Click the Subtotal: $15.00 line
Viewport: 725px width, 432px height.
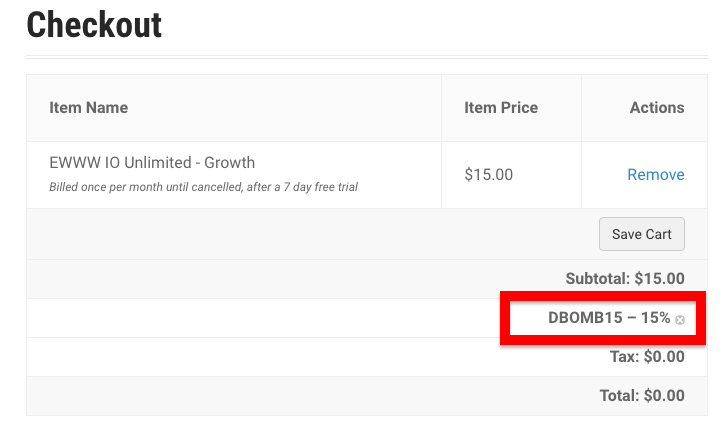coord(625,278)
